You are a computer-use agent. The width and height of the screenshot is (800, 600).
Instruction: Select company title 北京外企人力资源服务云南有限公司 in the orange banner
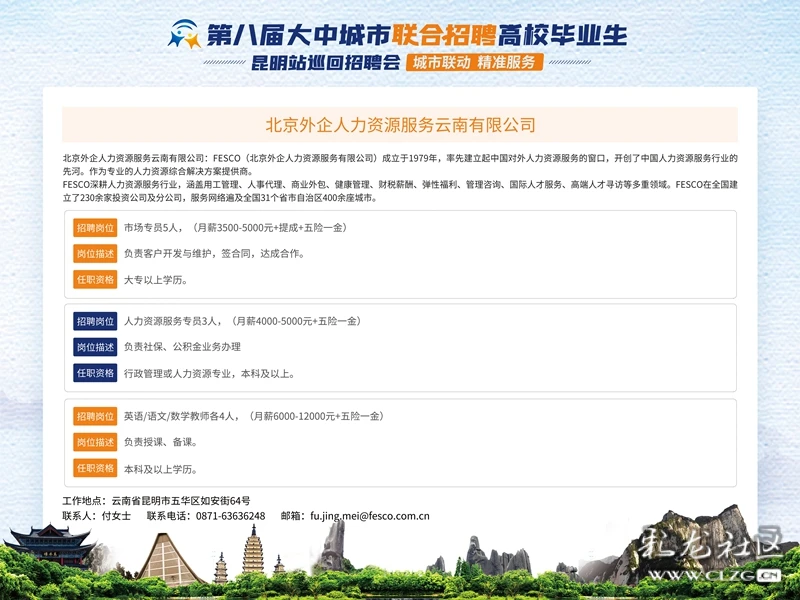400,125
